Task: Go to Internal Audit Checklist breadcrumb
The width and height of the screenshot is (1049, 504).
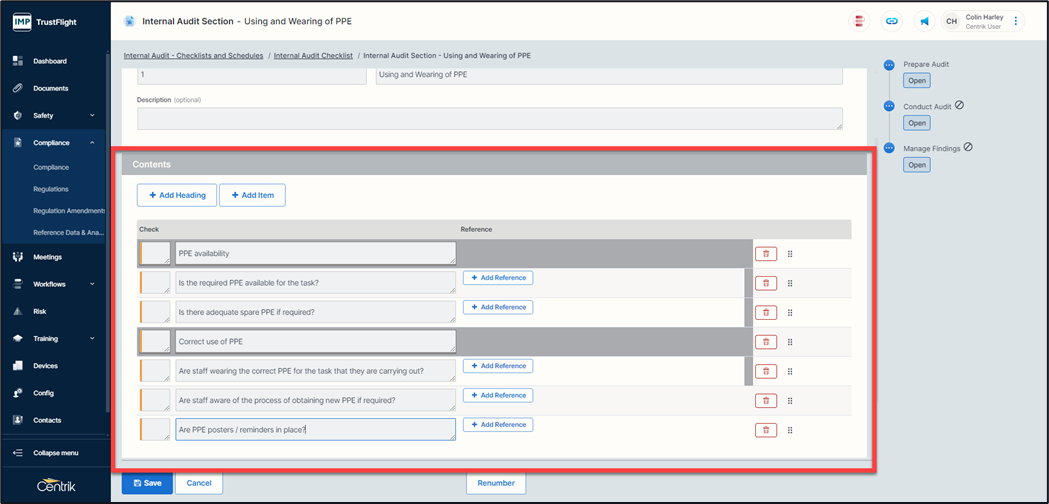Action: coord(313,56)
